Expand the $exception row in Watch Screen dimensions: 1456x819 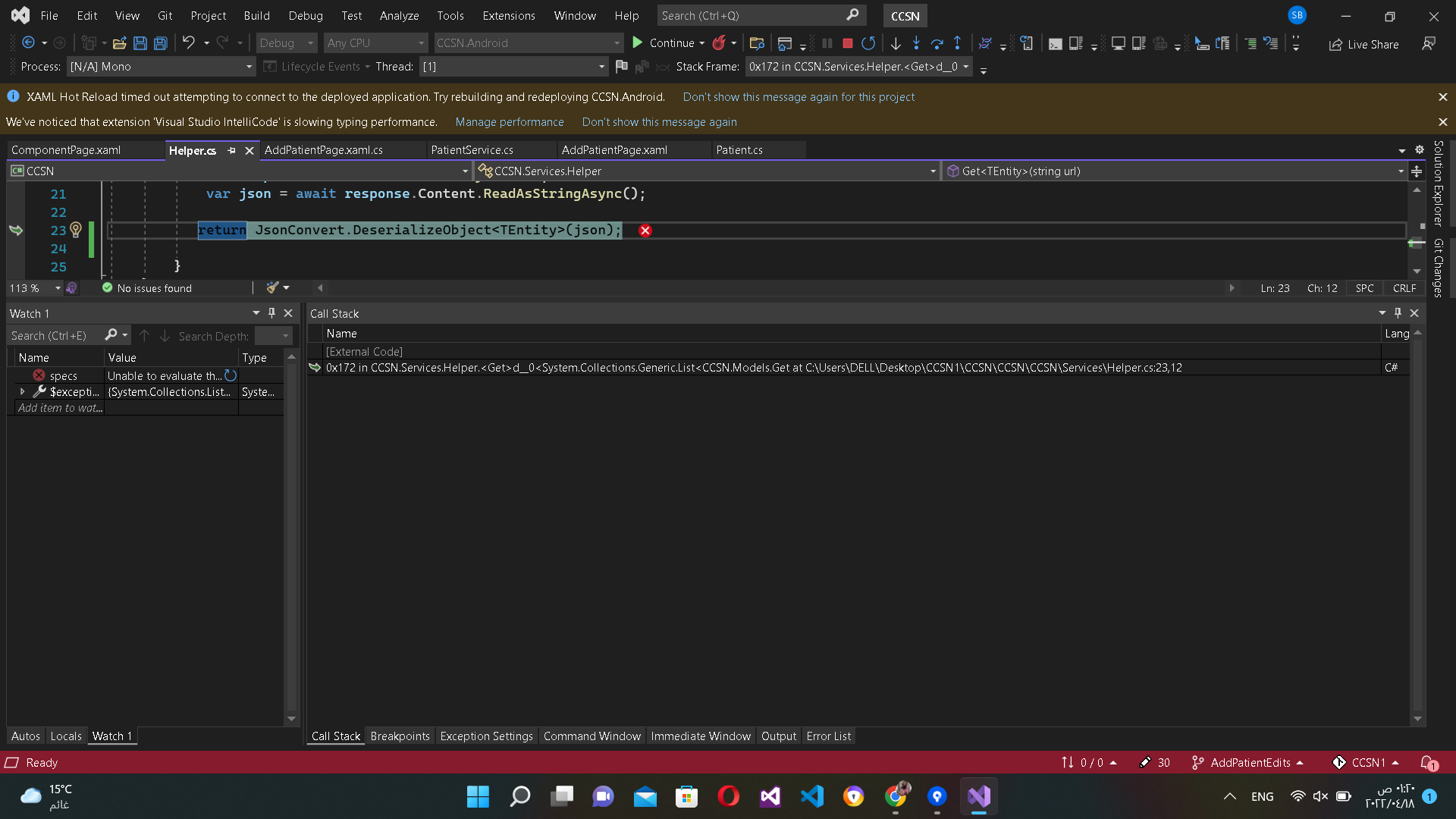click(22, 392)
